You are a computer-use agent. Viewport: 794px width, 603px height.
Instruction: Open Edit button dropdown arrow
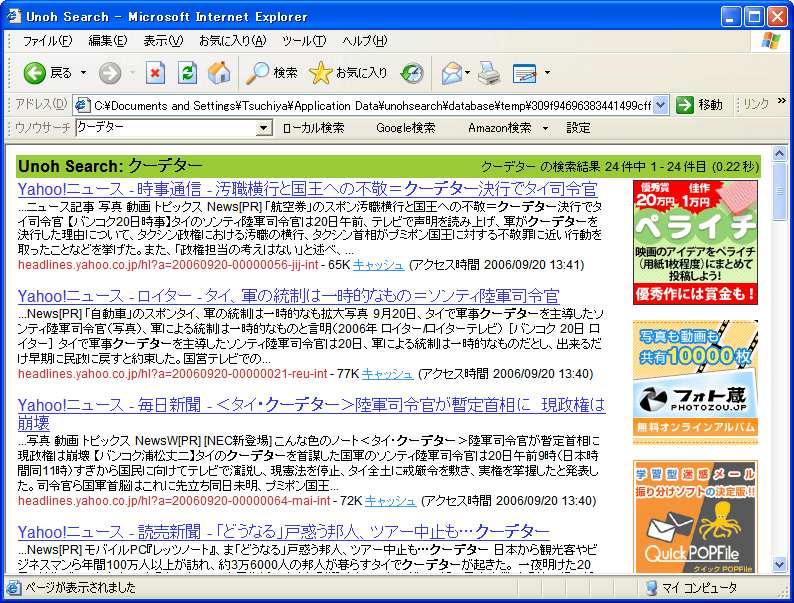(547, 73)
